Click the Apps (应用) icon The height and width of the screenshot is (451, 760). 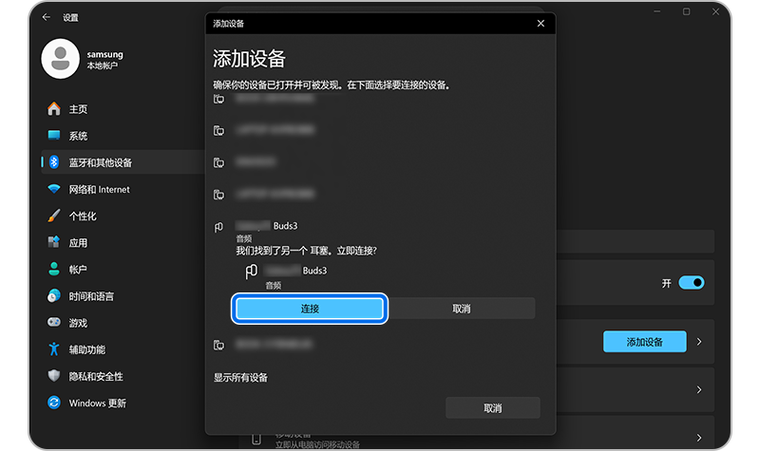point(54,242)
